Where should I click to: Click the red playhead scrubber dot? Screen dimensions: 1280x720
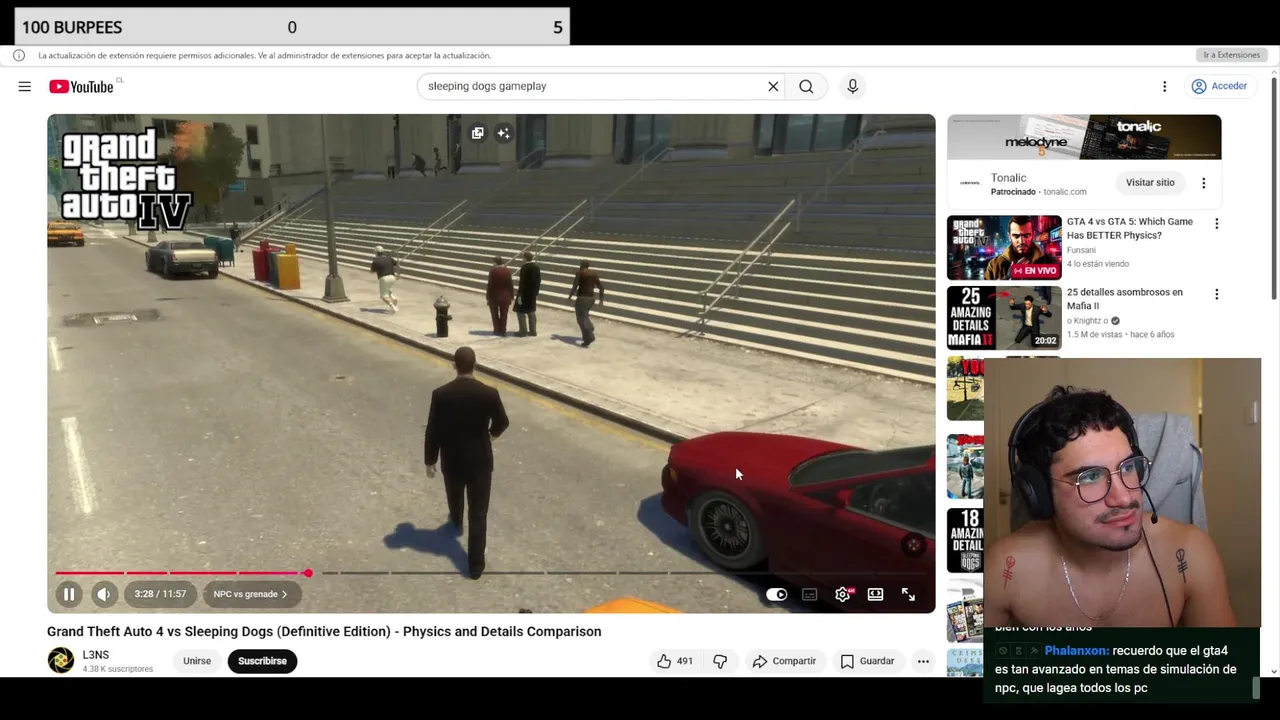[x=308, y=573]
